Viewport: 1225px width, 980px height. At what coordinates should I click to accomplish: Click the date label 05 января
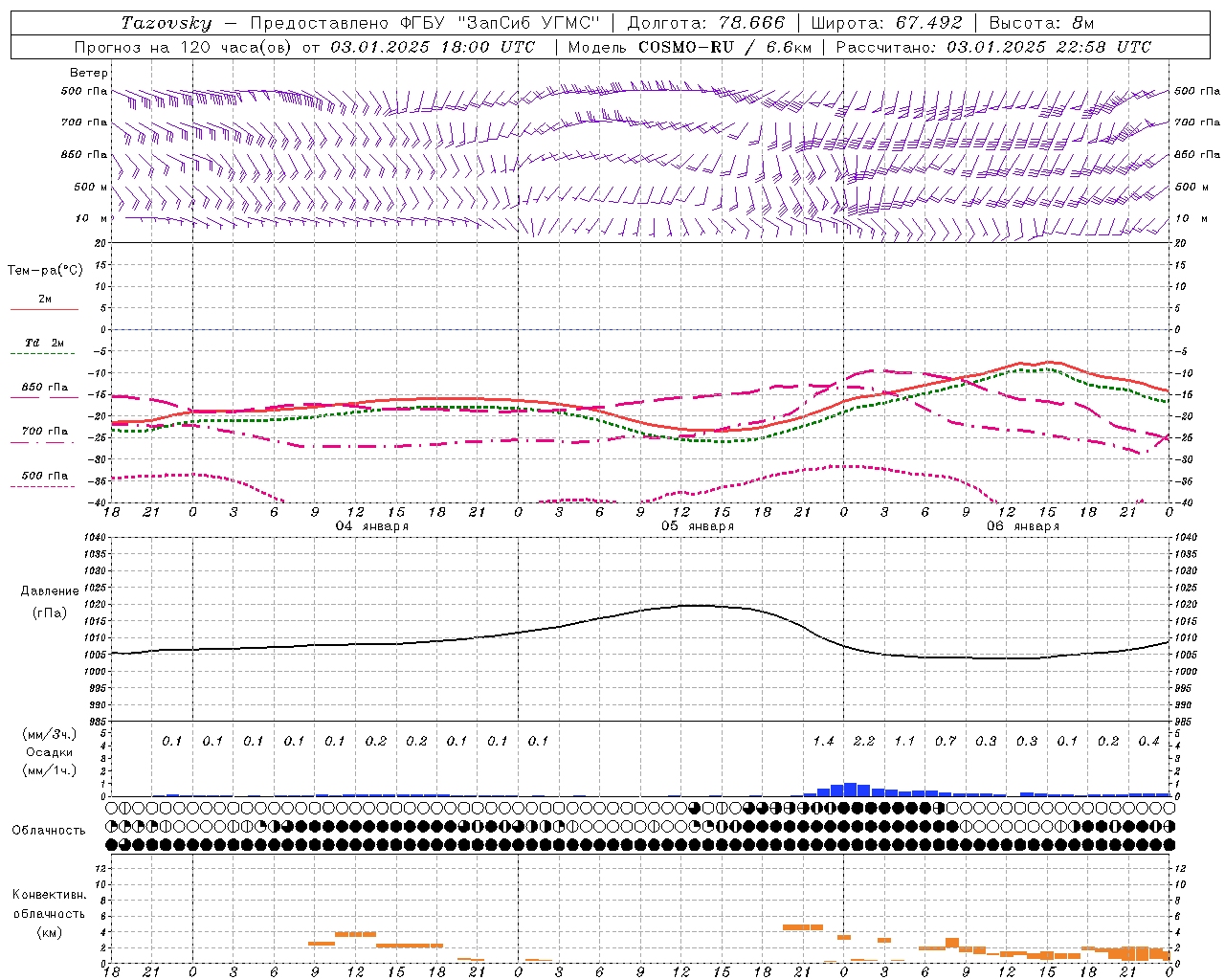[x=698, y=526]
